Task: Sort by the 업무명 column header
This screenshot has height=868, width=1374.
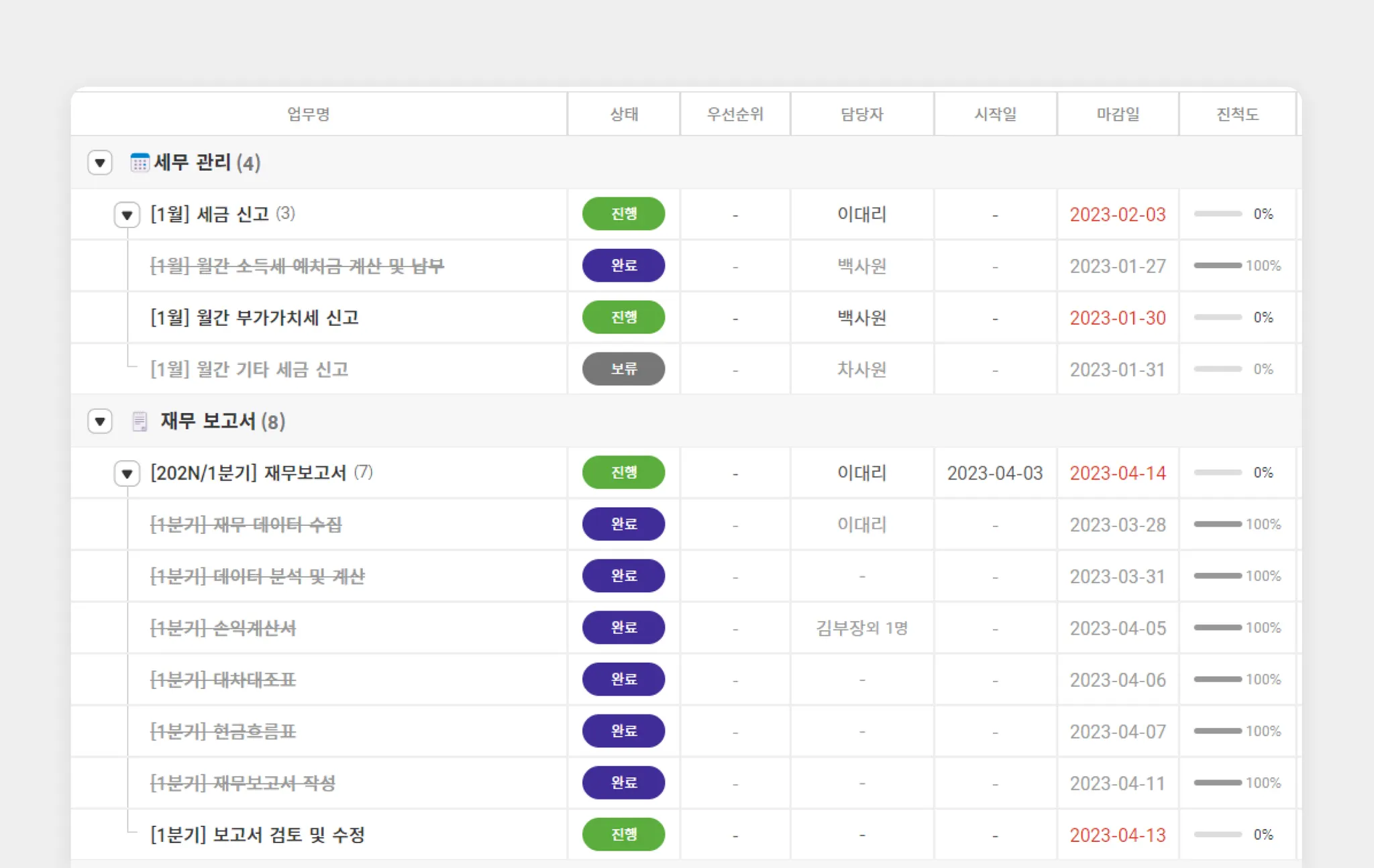Action: coord(309,114)
